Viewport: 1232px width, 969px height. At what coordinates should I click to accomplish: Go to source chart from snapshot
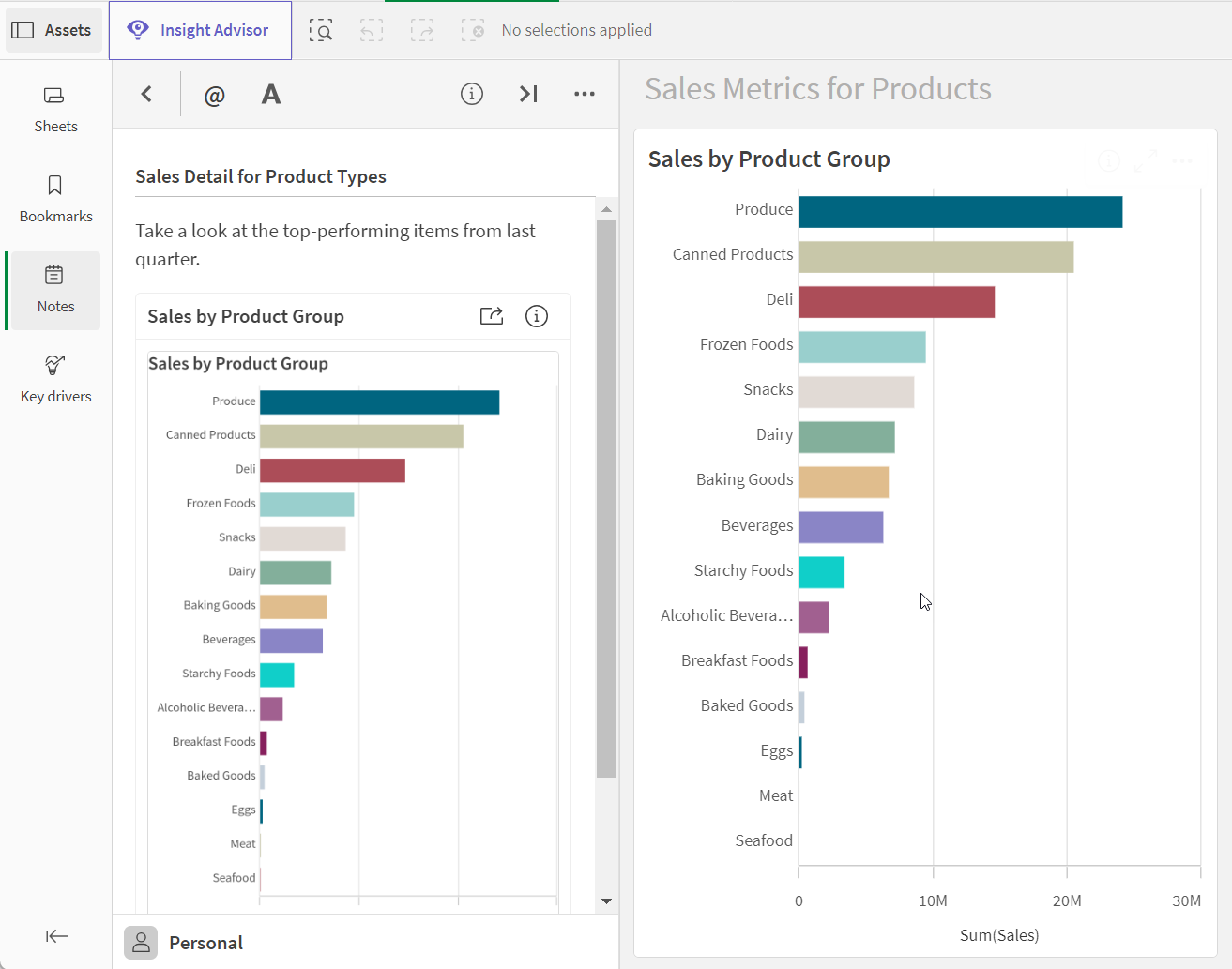coord(492,316)
